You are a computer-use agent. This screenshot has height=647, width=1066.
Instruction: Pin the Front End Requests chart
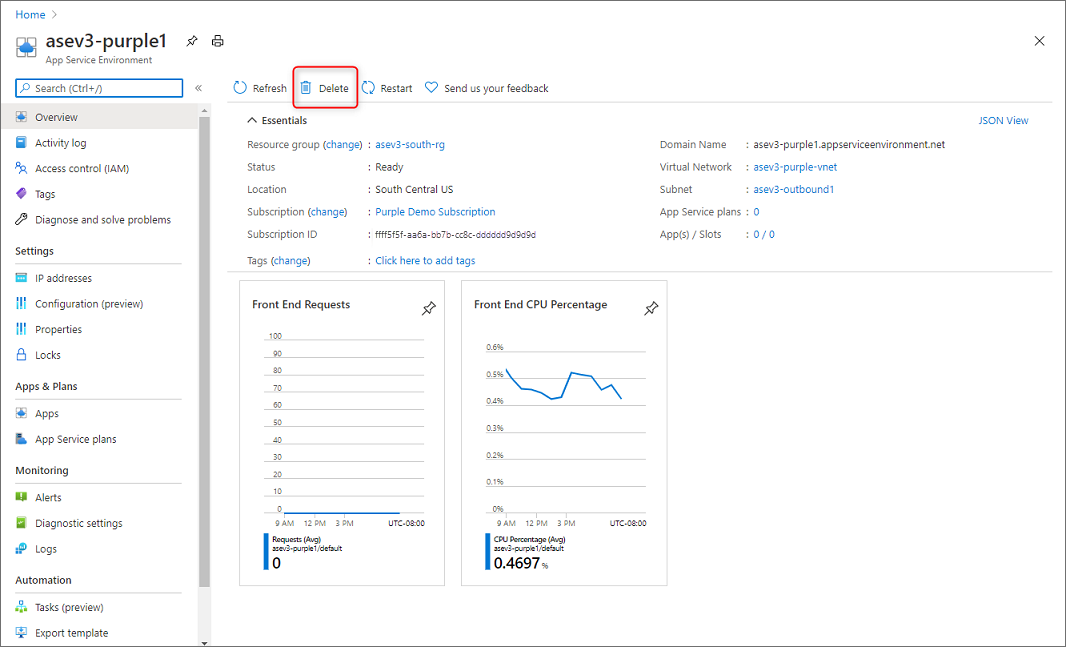(x=429, y=309)
